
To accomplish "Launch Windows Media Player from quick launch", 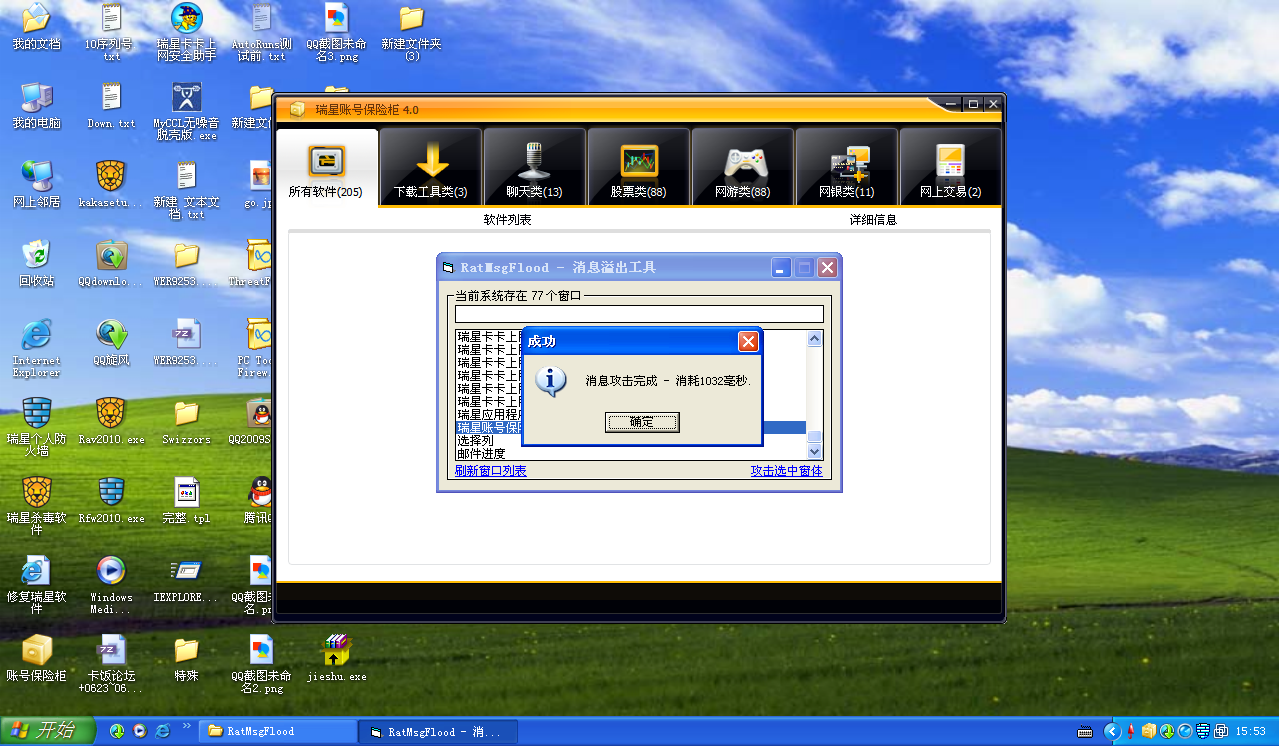I will [x=140, y=731].
